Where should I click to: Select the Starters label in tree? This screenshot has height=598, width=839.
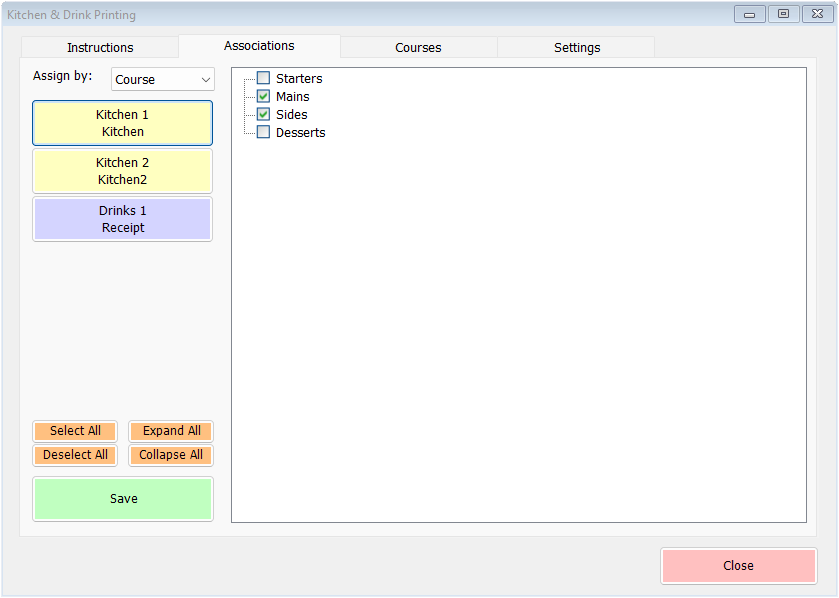click(x=299, y=79)
